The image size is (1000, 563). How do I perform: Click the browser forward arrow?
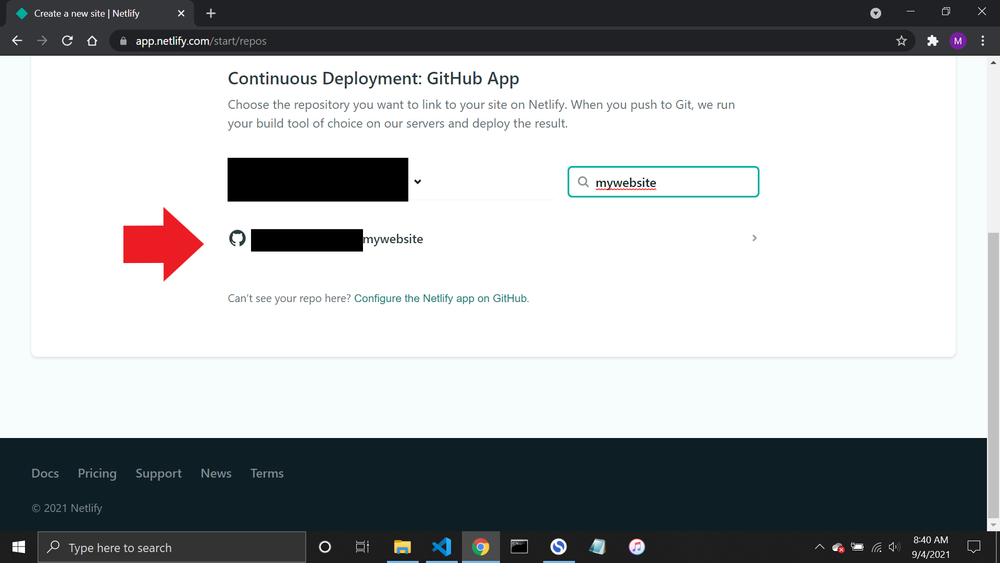pyautogui.click(x=42, y=41)
